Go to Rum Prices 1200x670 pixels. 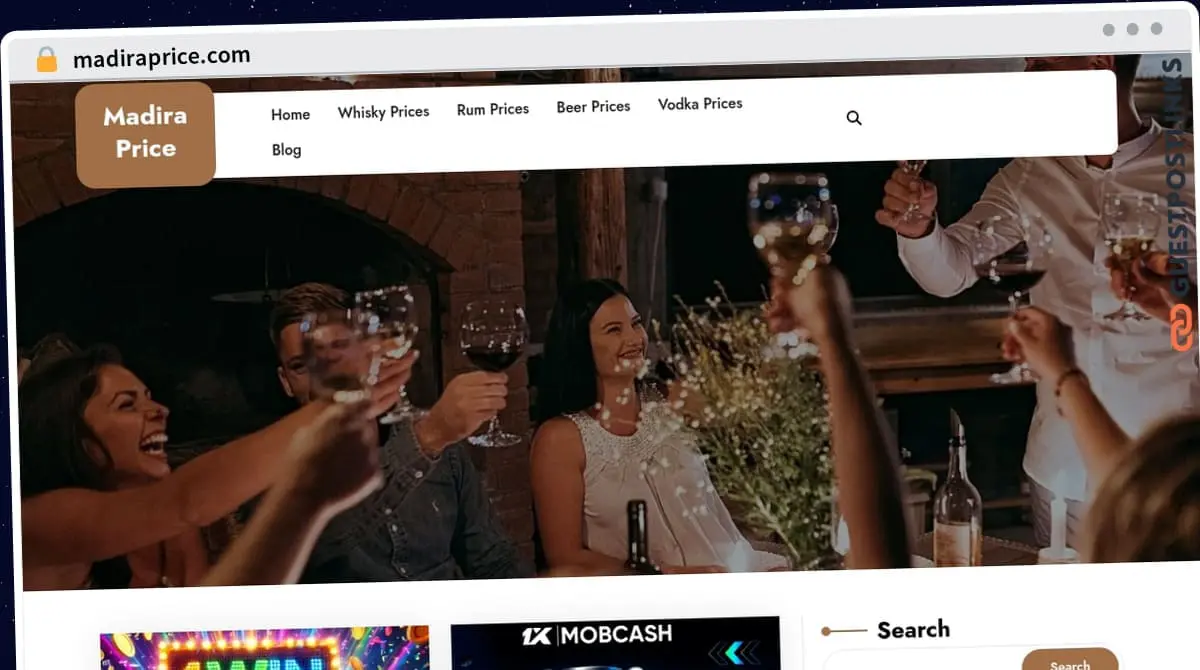(493, 109)
